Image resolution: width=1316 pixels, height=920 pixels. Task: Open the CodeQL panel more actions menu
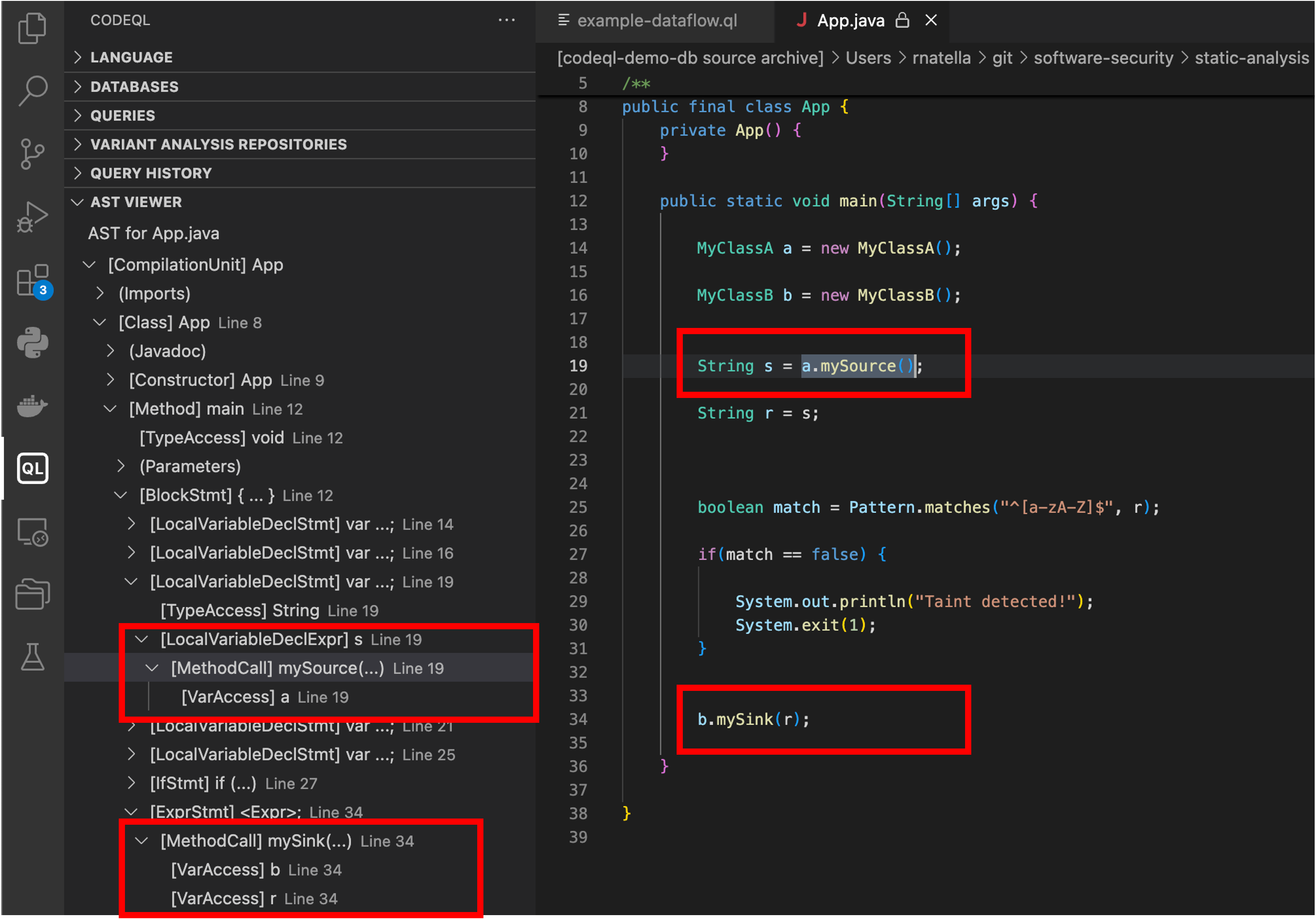pos(506,20)
